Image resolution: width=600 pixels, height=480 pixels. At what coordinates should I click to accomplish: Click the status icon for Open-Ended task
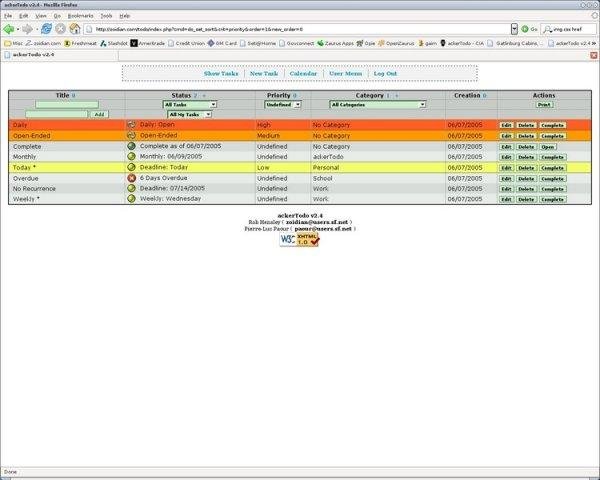point(131,135)
